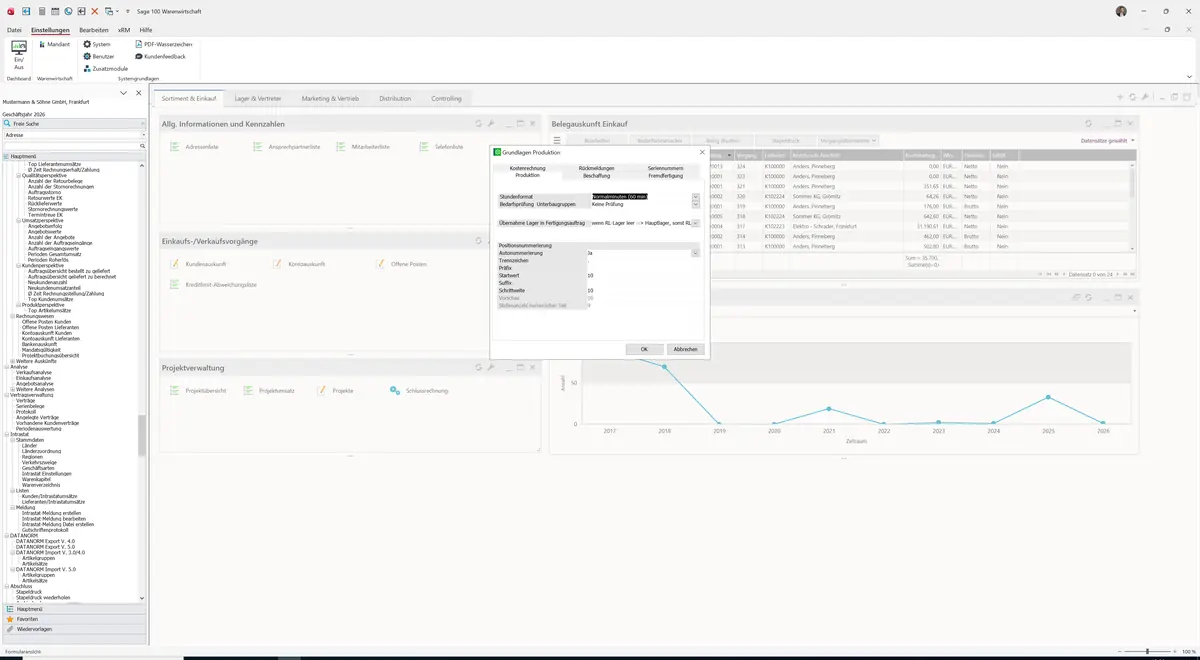Open Hilfe menu
The image size is (1200, 660).
146,30
